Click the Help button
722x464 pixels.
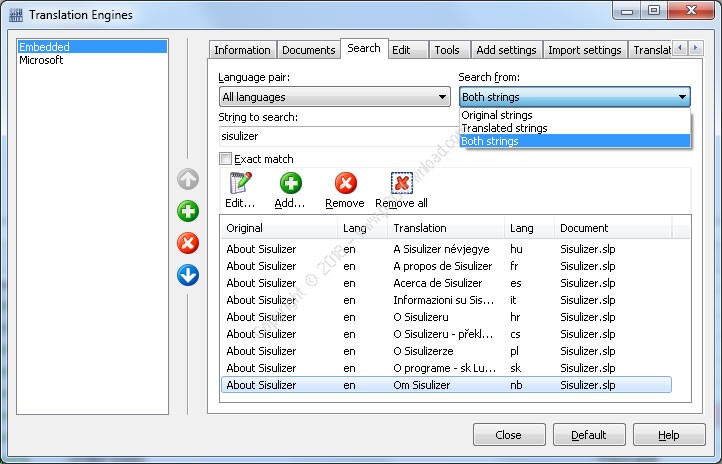pos(669,435)
